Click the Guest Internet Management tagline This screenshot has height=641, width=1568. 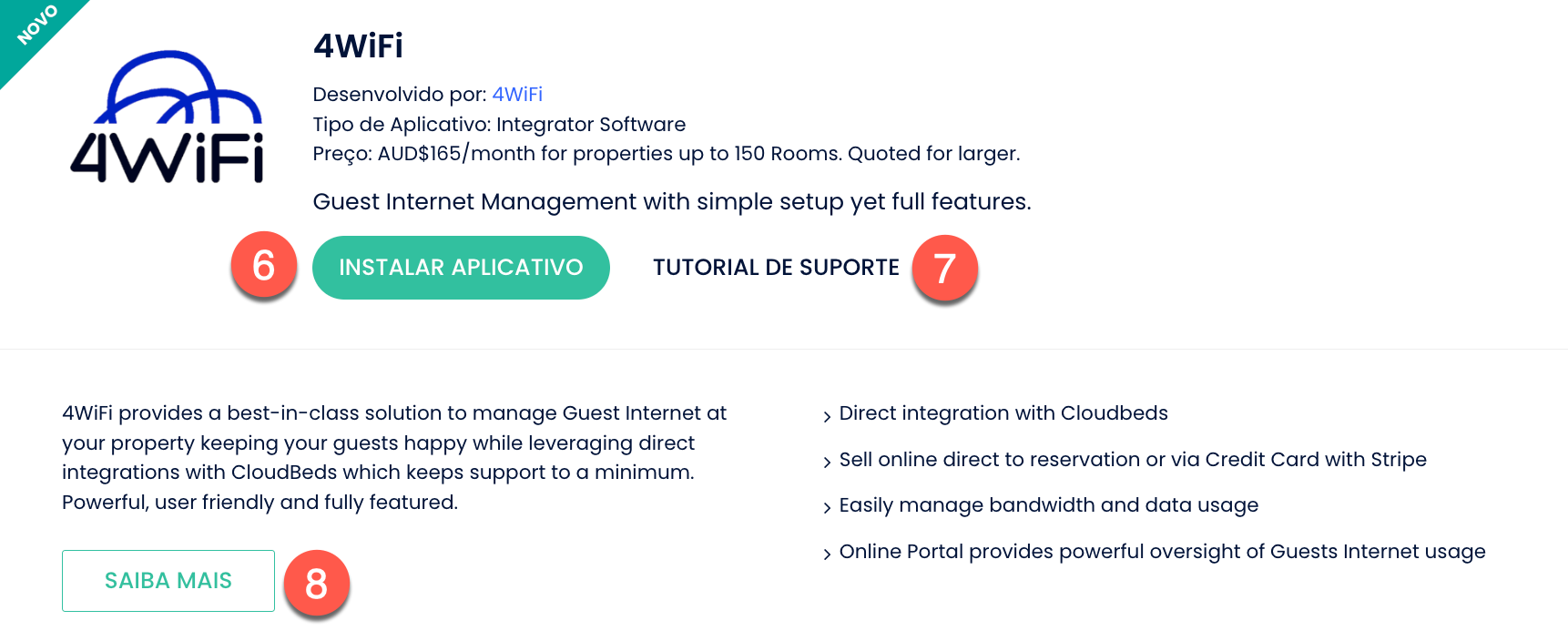(x=671, y=202)
